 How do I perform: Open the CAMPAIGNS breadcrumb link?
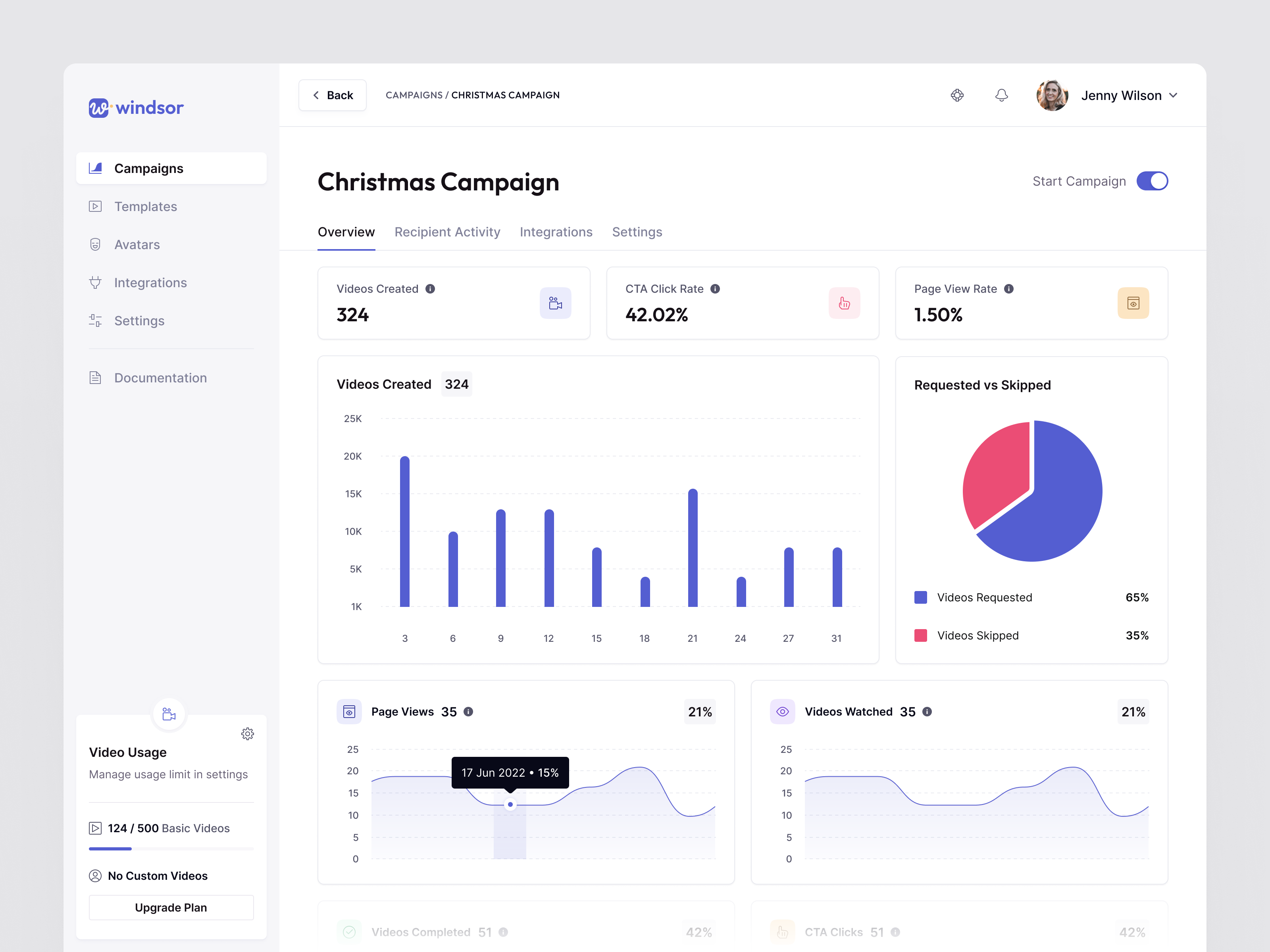click(414, 95)
